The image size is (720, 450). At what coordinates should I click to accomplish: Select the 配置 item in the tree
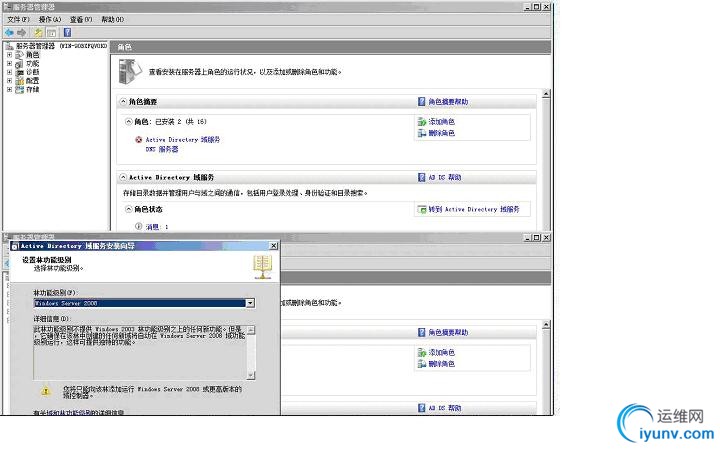pyautogui.click(x=32, y=81)
